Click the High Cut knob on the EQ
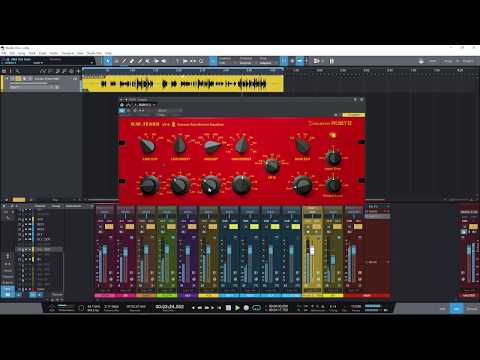480x360 pixels. 302,145
